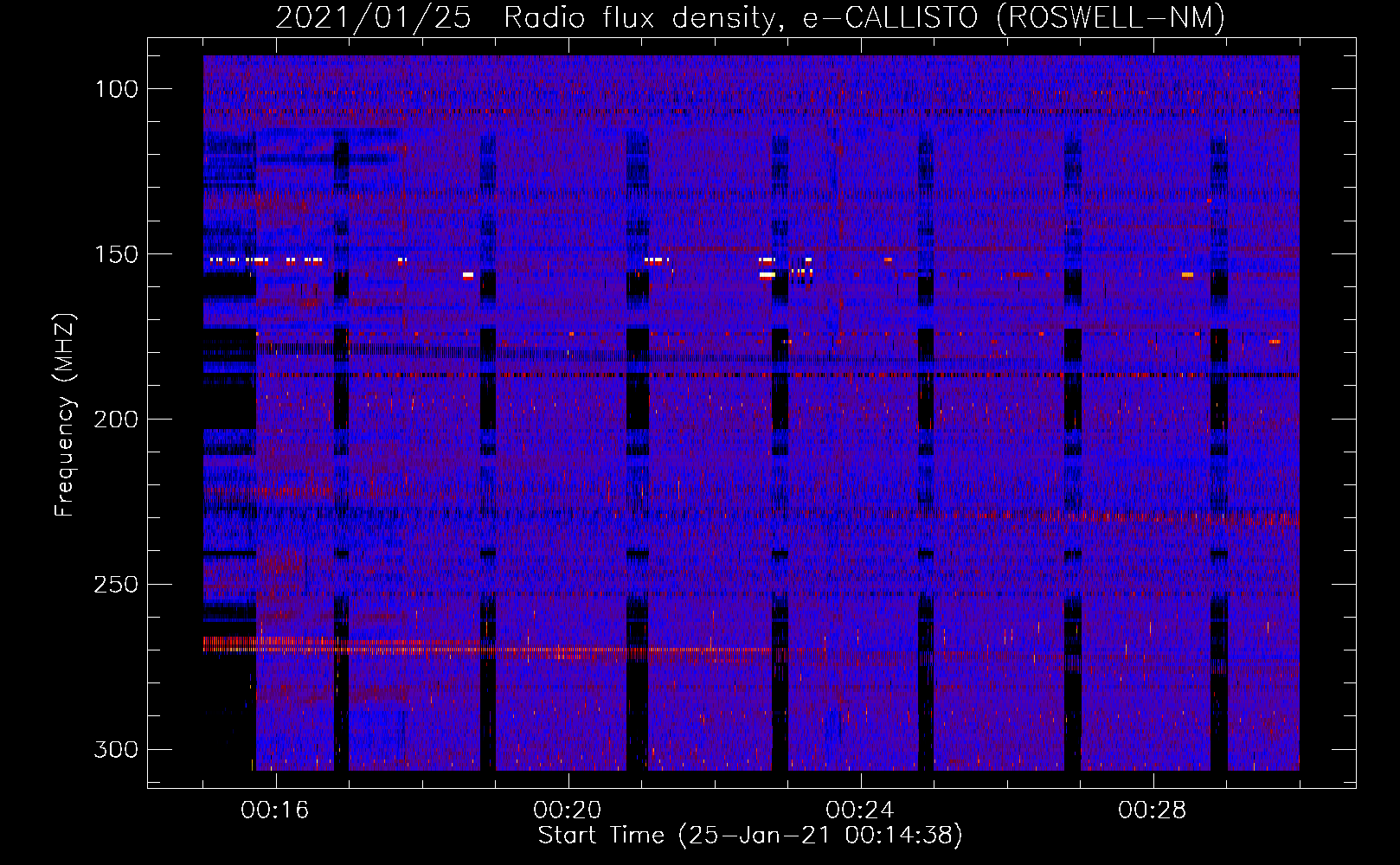Click the date "2021/01/25" in the title
Screen dimensions: 1400x865
point(374,17)
